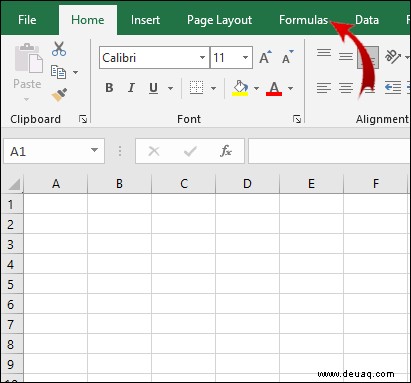411x383 pixels.
Task: Select column B header
Action: tap(119, 184)
